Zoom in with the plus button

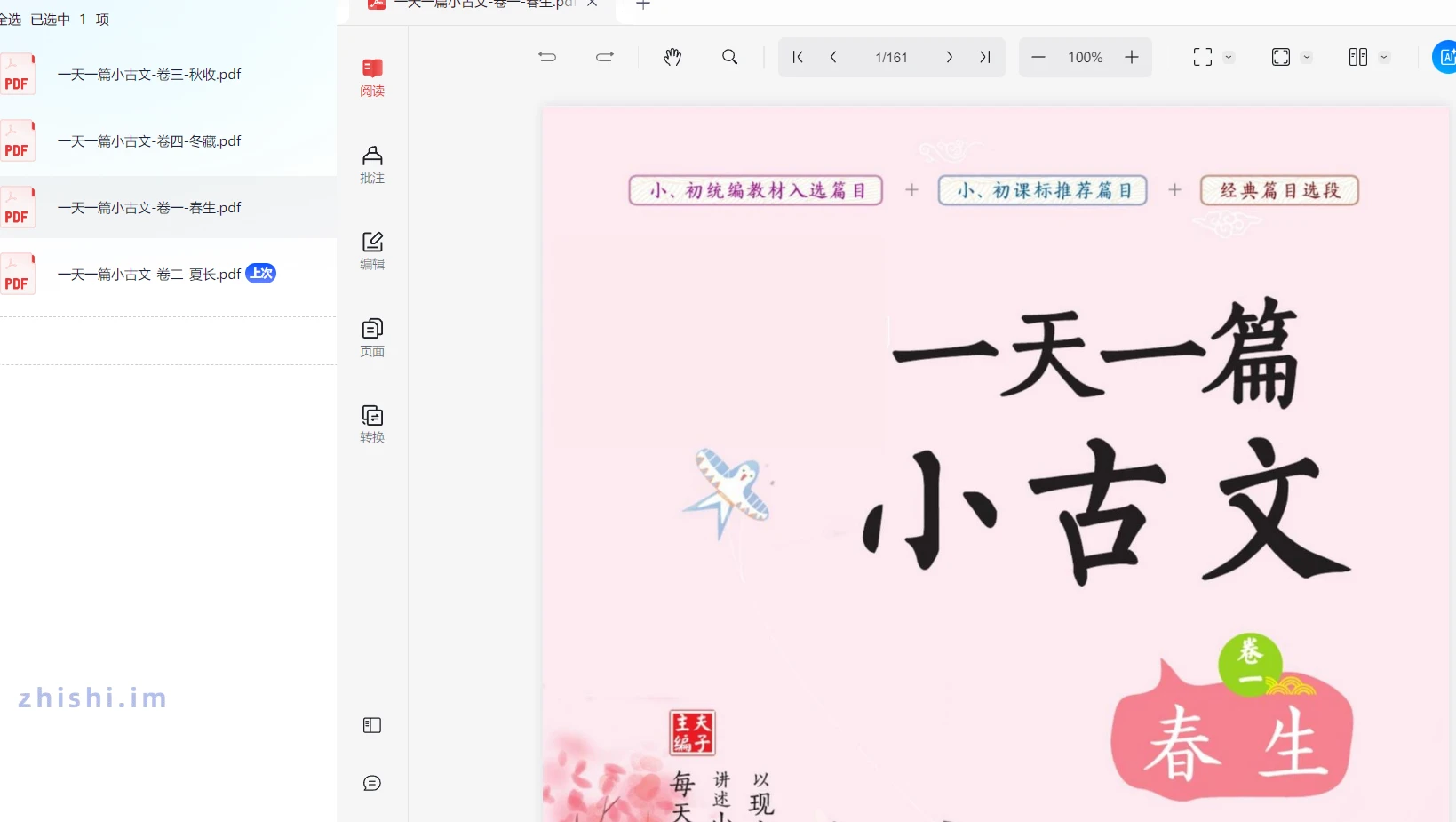(1132, 57)
